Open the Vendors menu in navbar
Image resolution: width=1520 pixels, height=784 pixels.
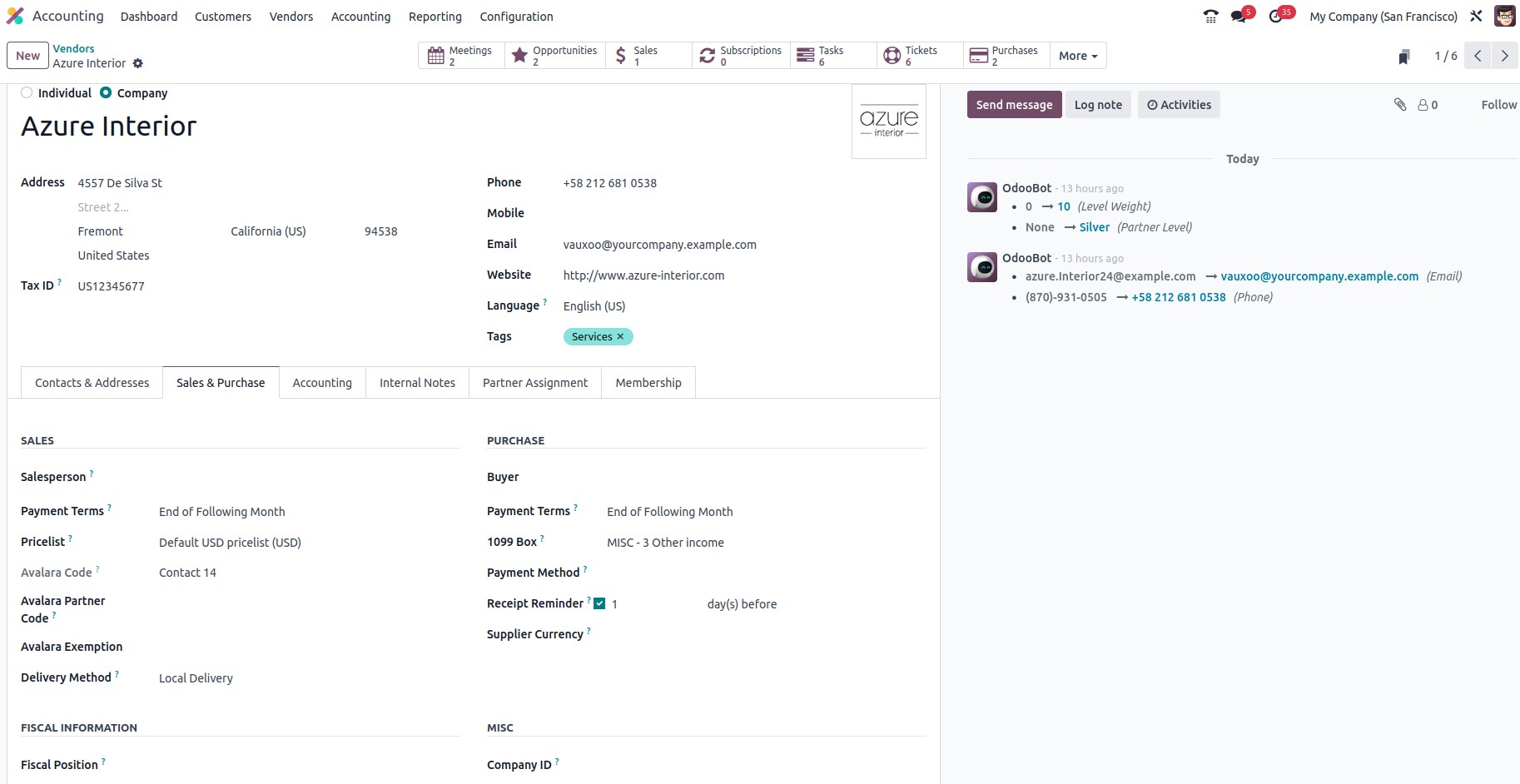291,16
